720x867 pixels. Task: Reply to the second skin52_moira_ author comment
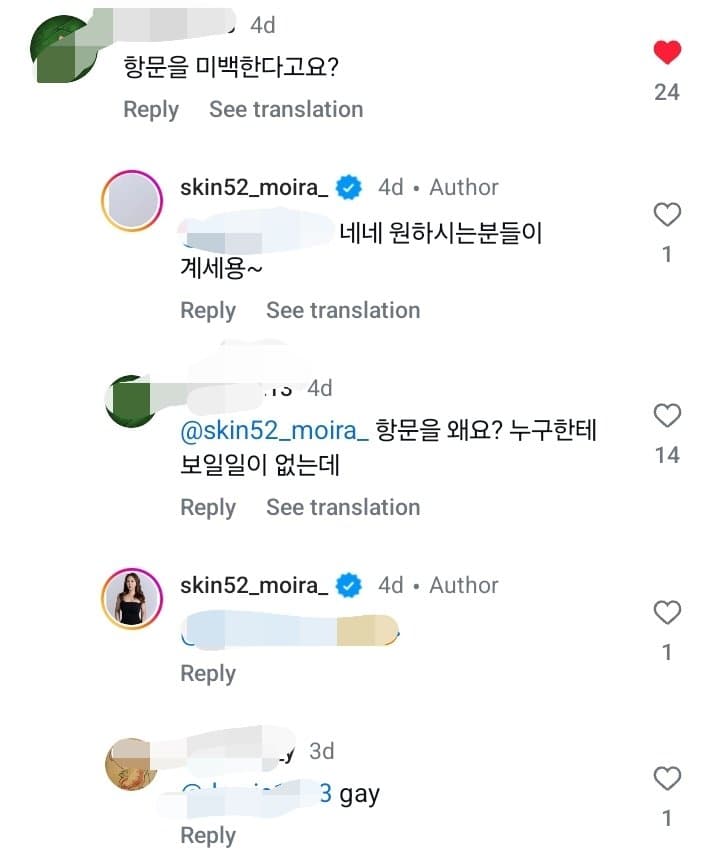tap(208, 673)
